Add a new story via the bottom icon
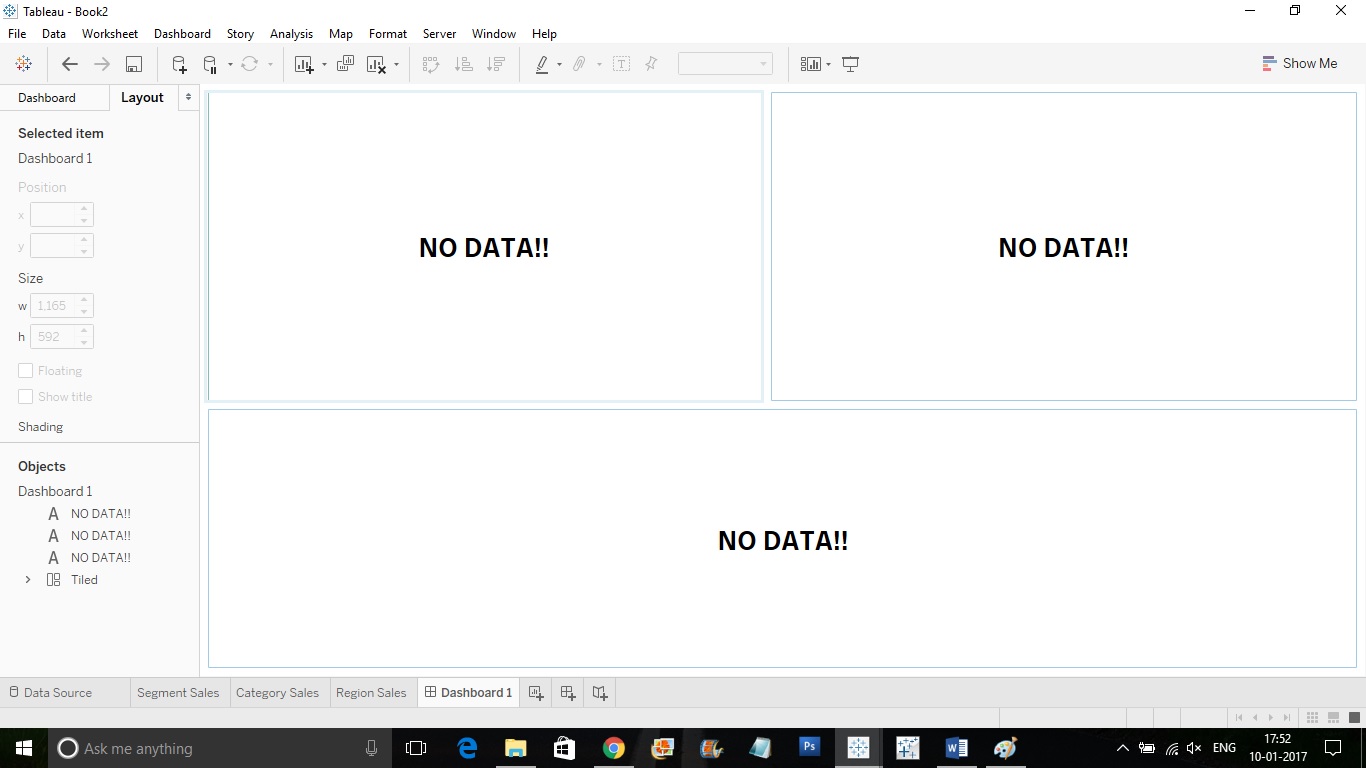Viewport: 1366px width, 768px height. click(599, 692)
